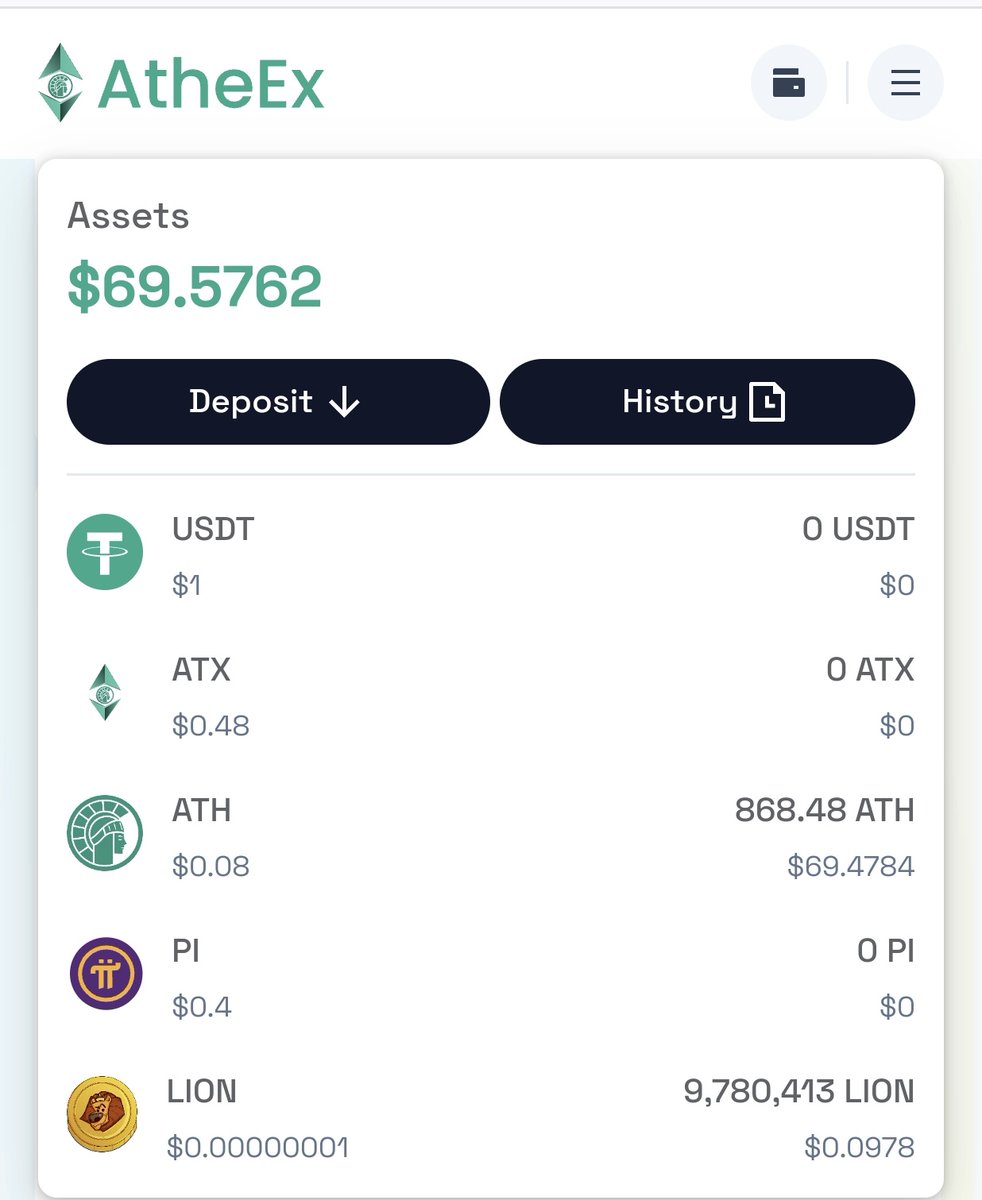Click the Deposit button
982x1200 pixels.
pos(278,402)
